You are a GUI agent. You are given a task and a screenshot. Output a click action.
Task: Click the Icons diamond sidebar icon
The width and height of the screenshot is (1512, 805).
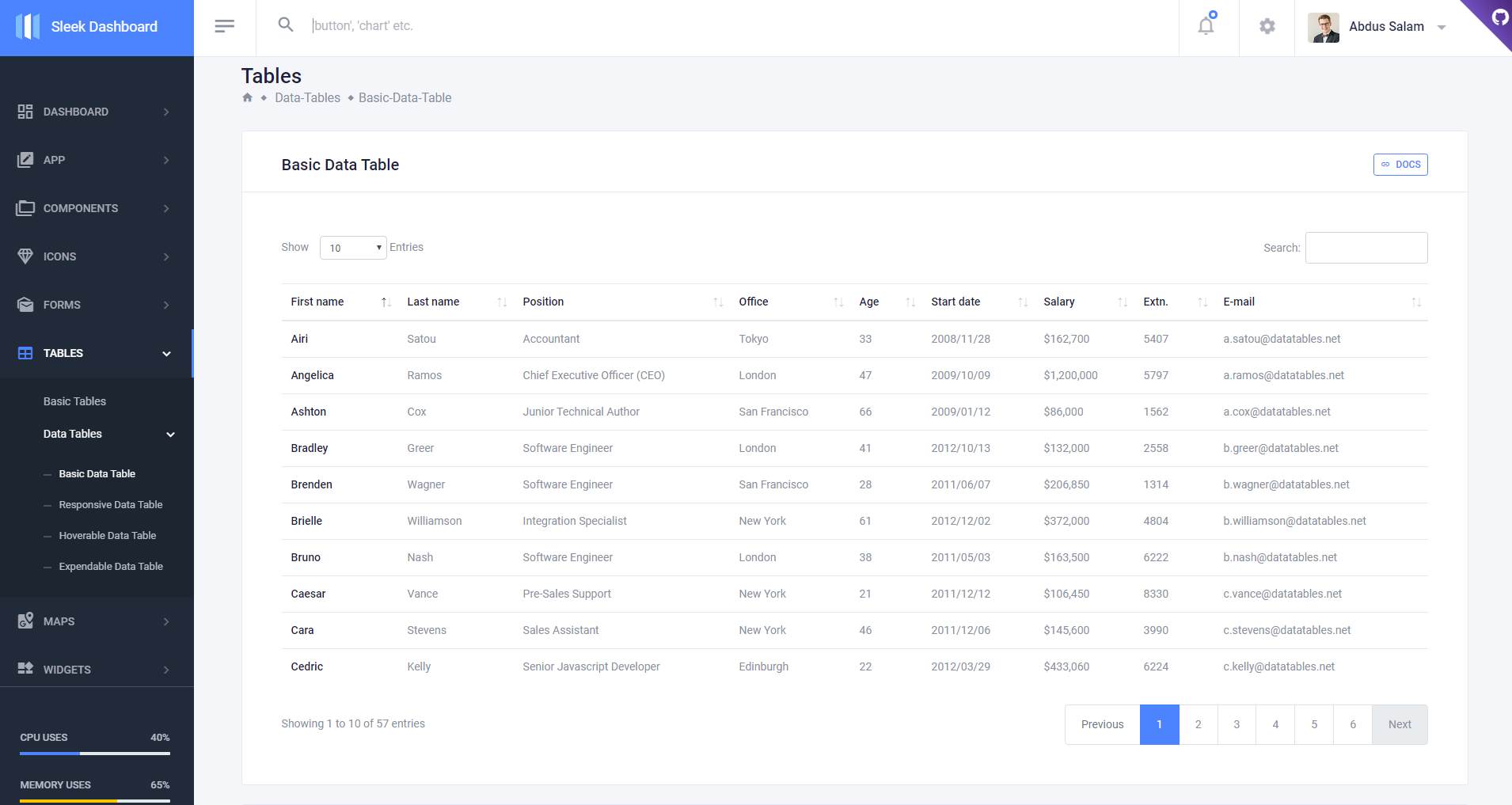click(x=25, y=256)
